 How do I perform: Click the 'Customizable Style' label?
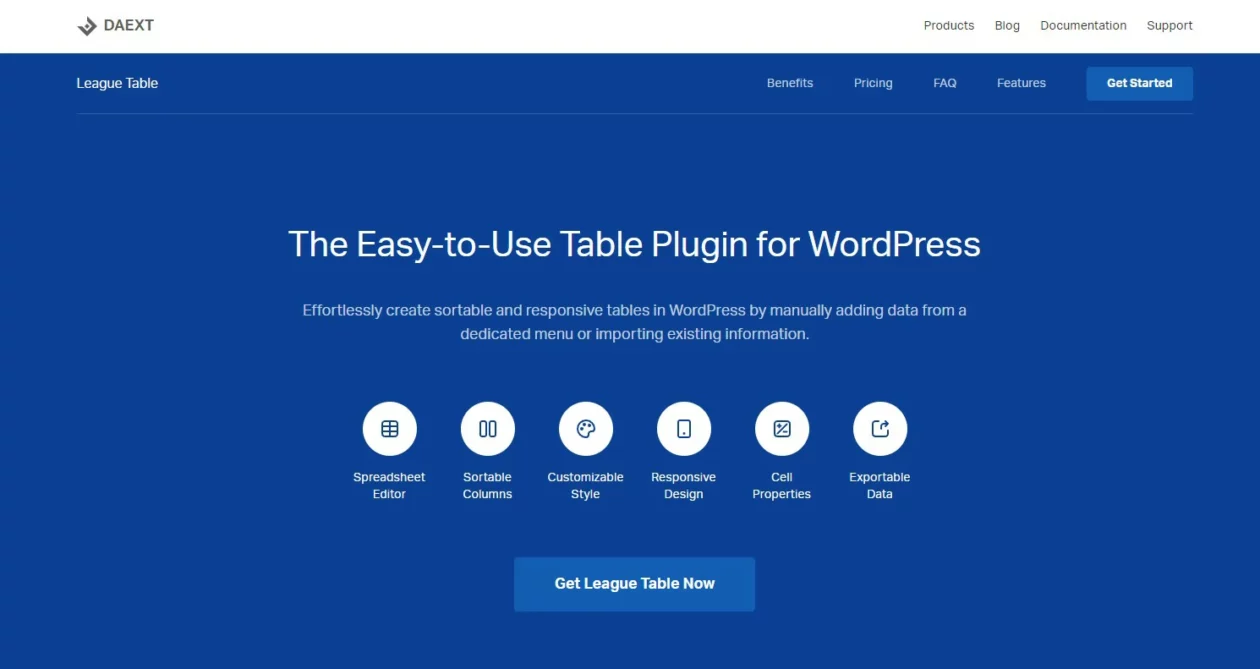pos(586,486)
